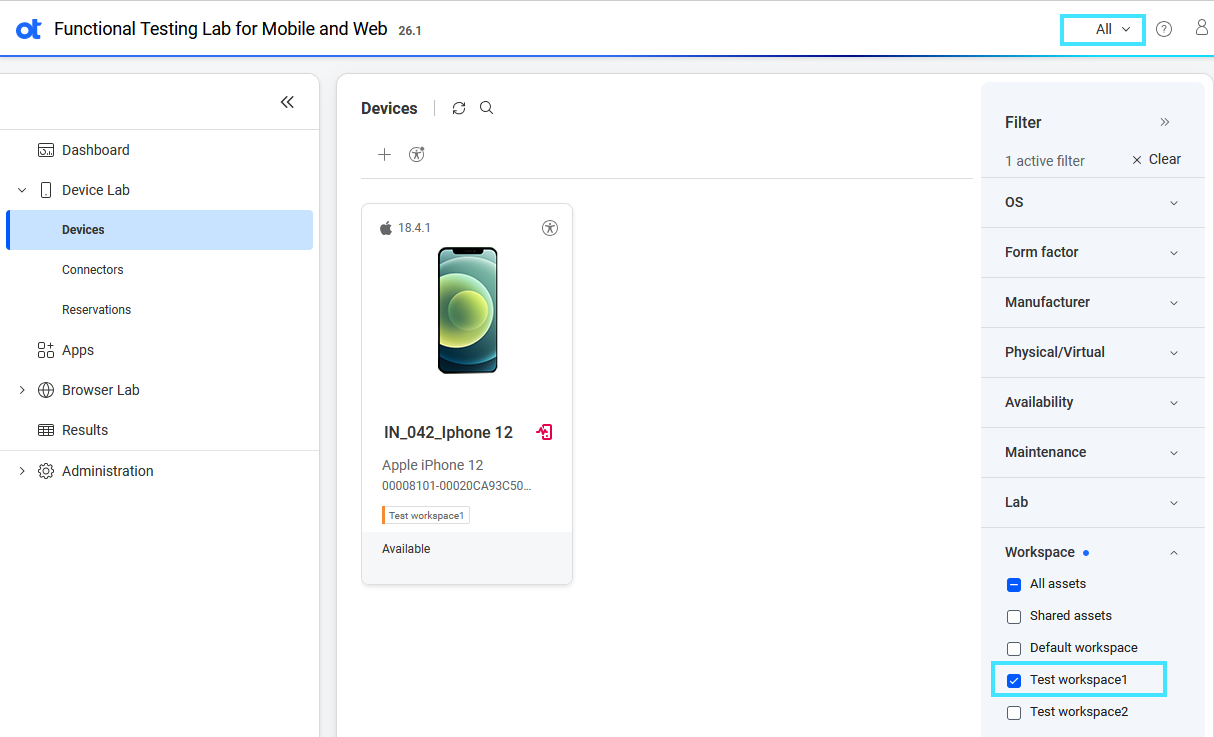This screenshot has width=1214, height=737.
Task: Clear the active filter
Action: (1156, 159)
